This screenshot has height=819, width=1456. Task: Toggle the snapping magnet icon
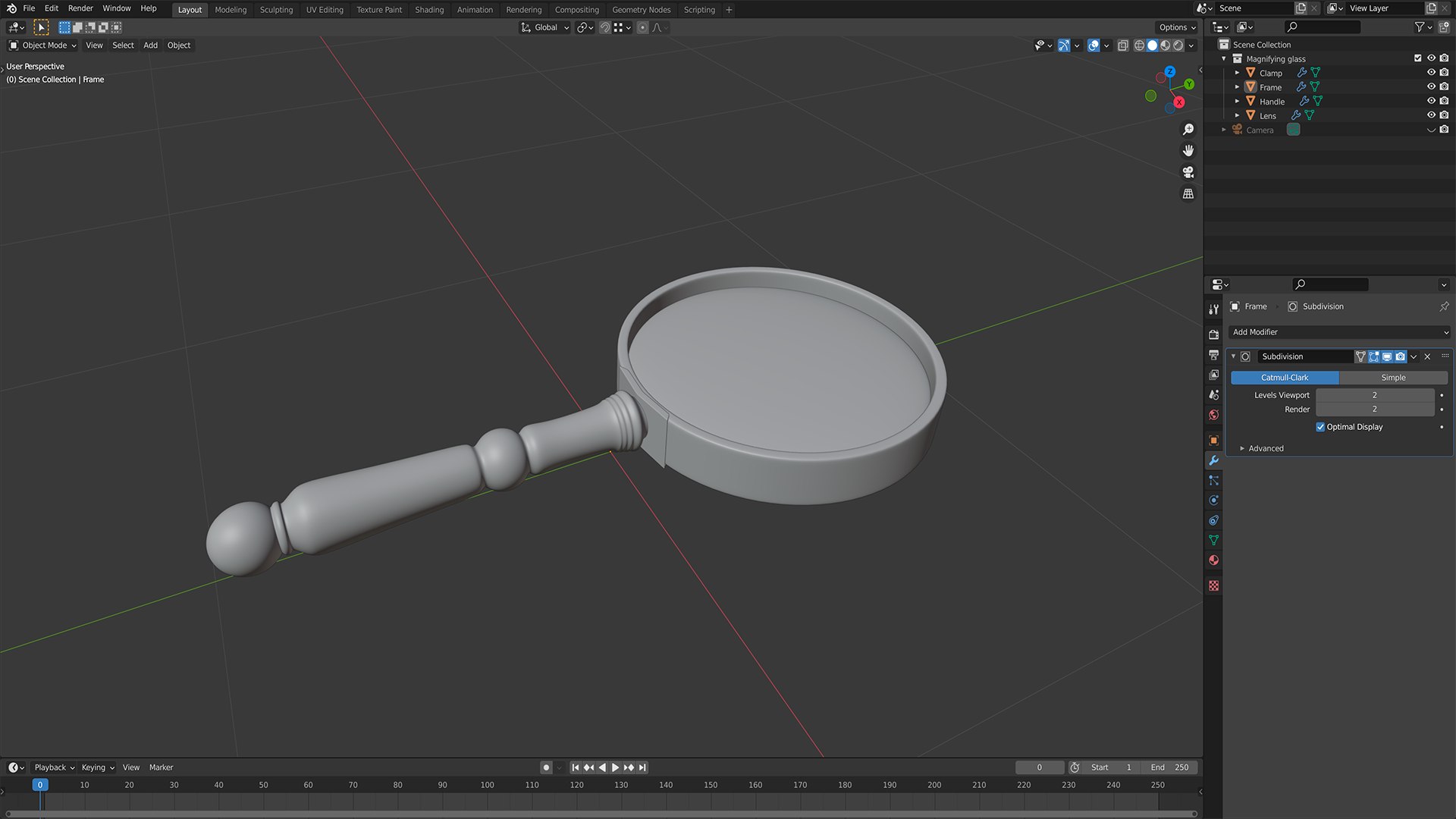pyautogui.click(x=604, y=27)
